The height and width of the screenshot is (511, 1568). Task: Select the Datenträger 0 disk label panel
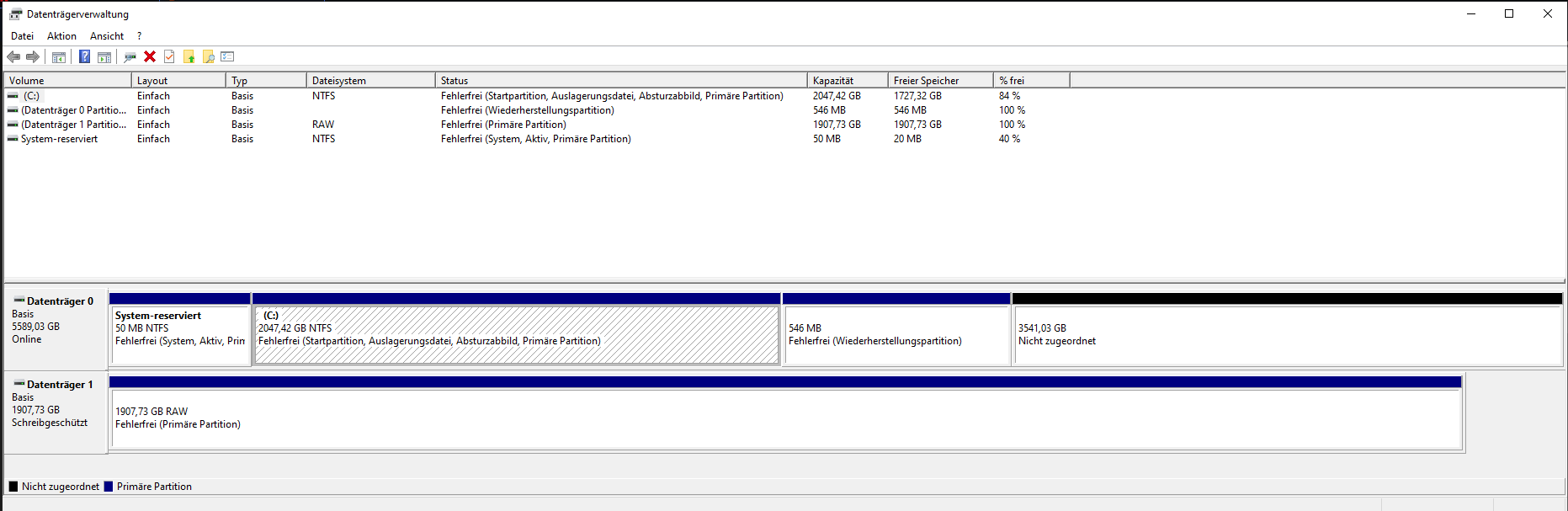(56, 329)
